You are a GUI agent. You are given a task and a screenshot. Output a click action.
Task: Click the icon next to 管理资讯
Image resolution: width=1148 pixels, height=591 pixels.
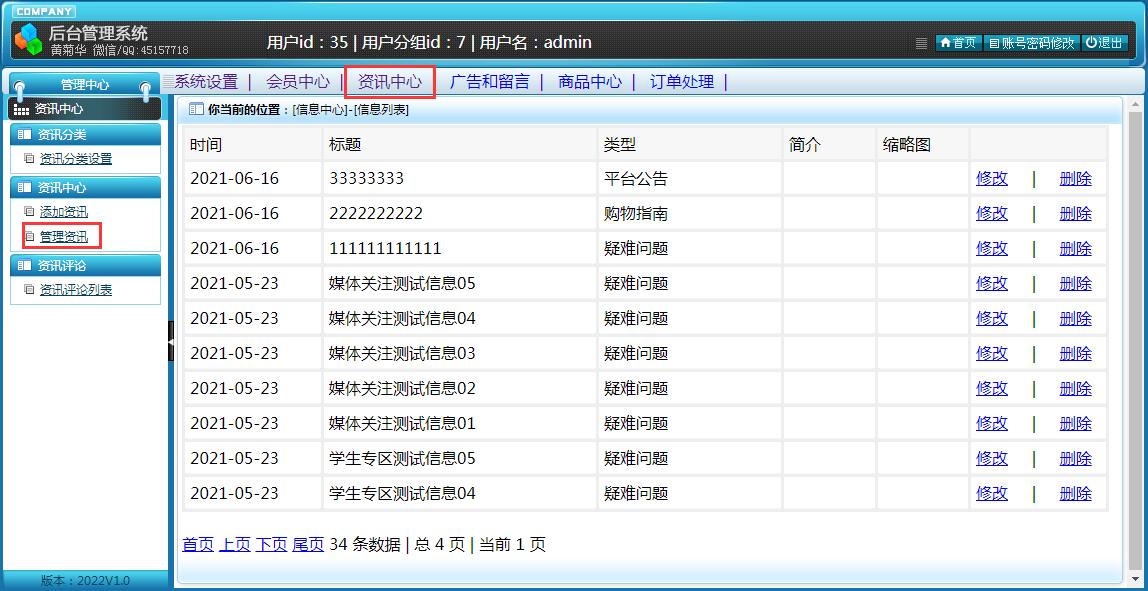point(29,237)
